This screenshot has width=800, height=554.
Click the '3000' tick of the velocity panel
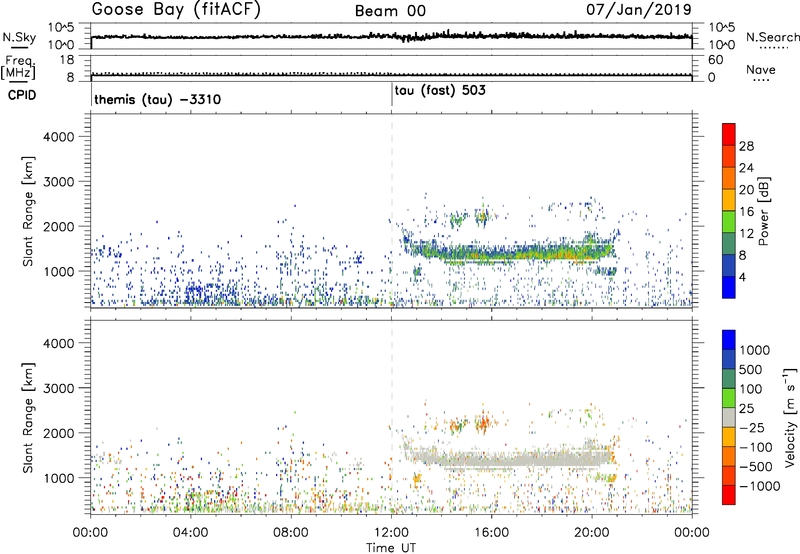pyautogui.click(x=58, y=388)
